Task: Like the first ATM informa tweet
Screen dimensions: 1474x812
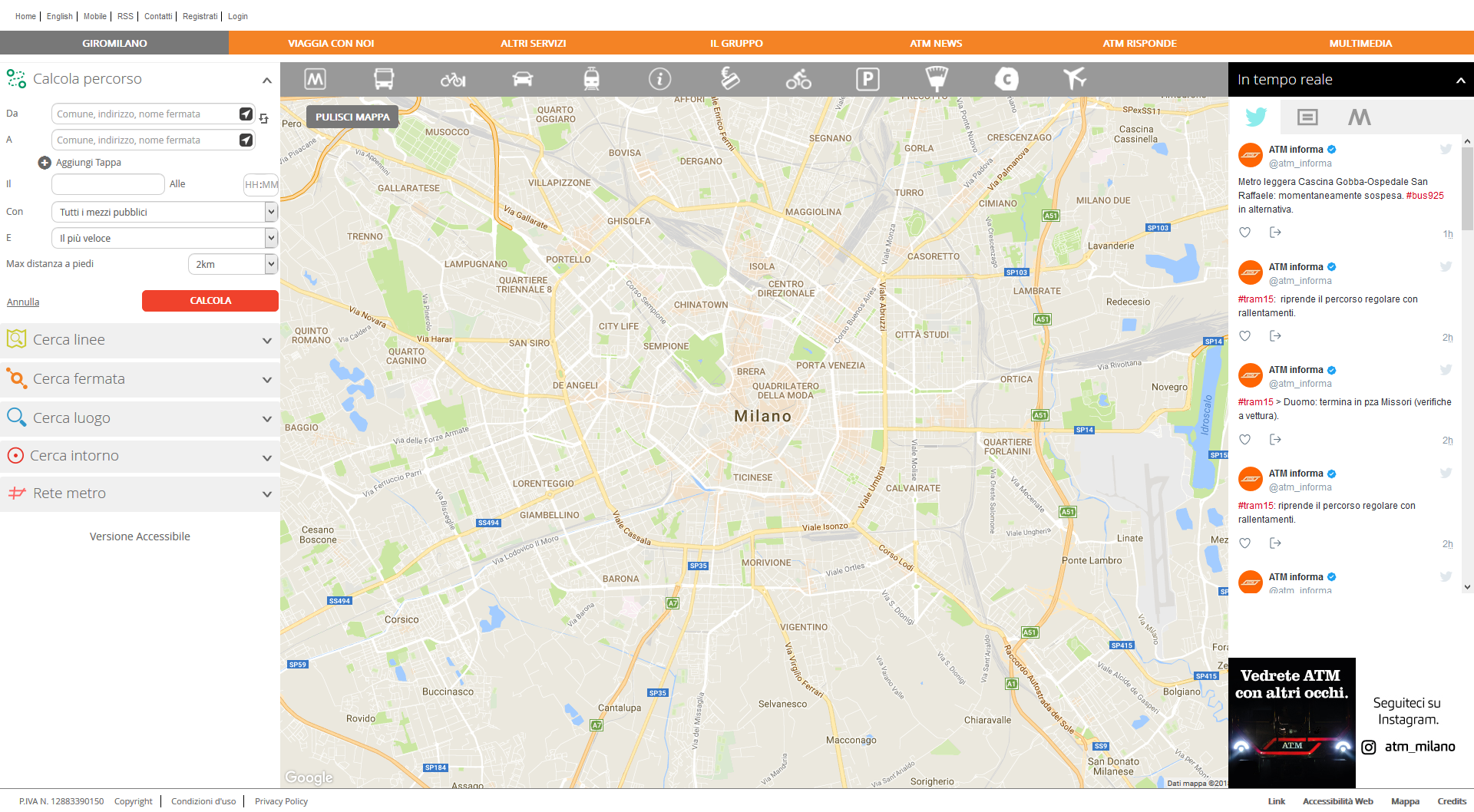Action: coord(1245,233)
